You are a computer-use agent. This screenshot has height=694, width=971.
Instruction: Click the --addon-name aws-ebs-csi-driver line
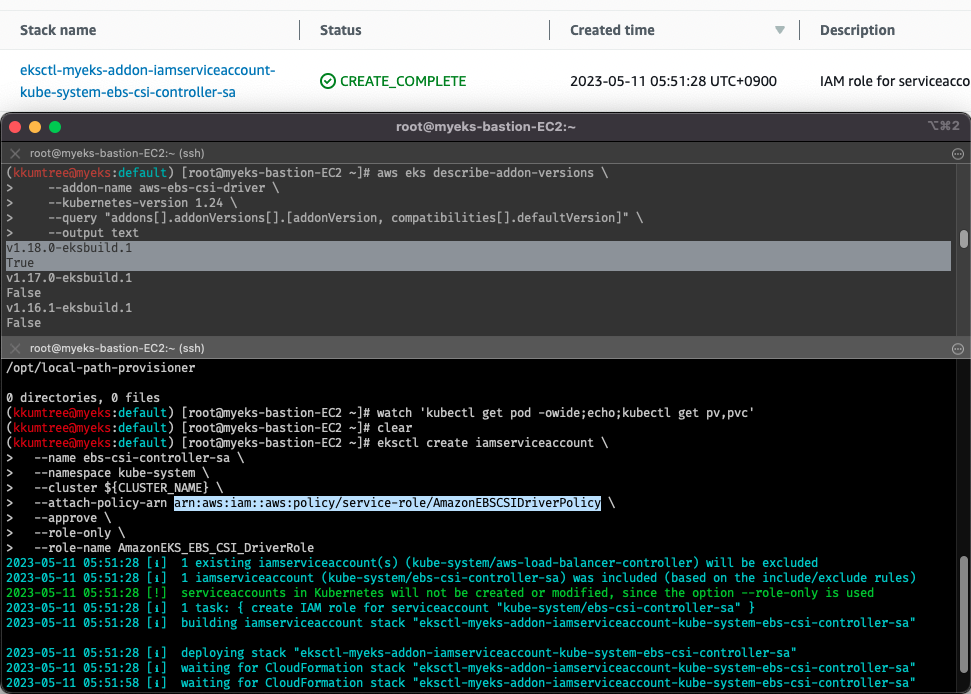163,188
